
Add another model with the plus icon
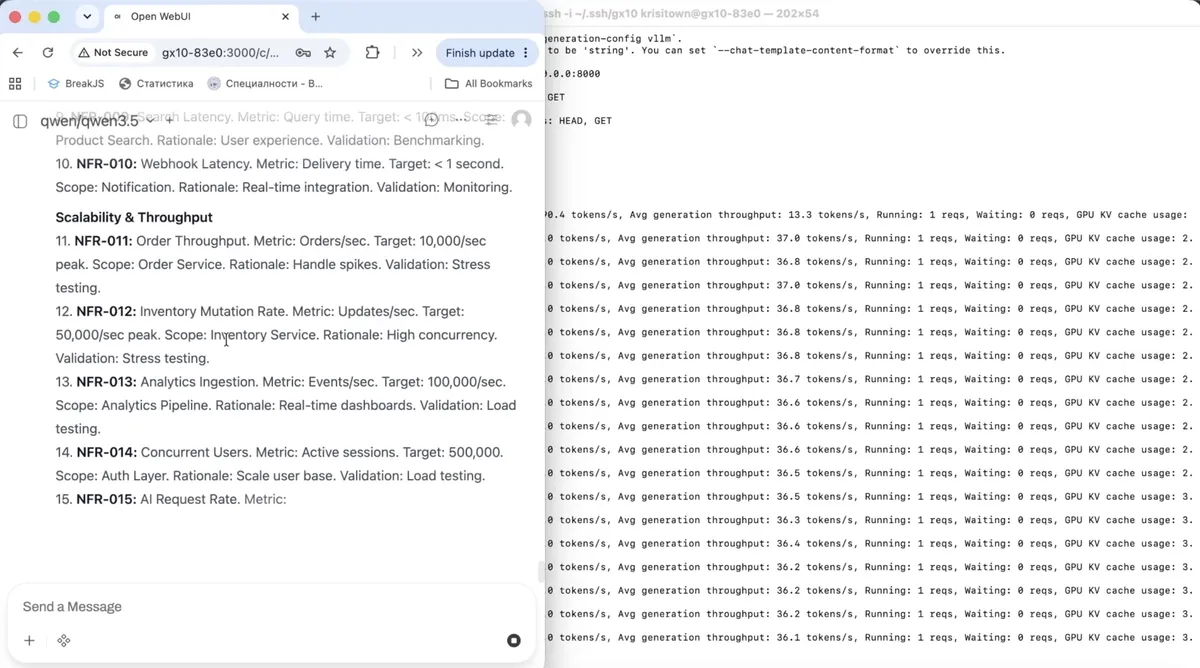(x=169, y=121)
